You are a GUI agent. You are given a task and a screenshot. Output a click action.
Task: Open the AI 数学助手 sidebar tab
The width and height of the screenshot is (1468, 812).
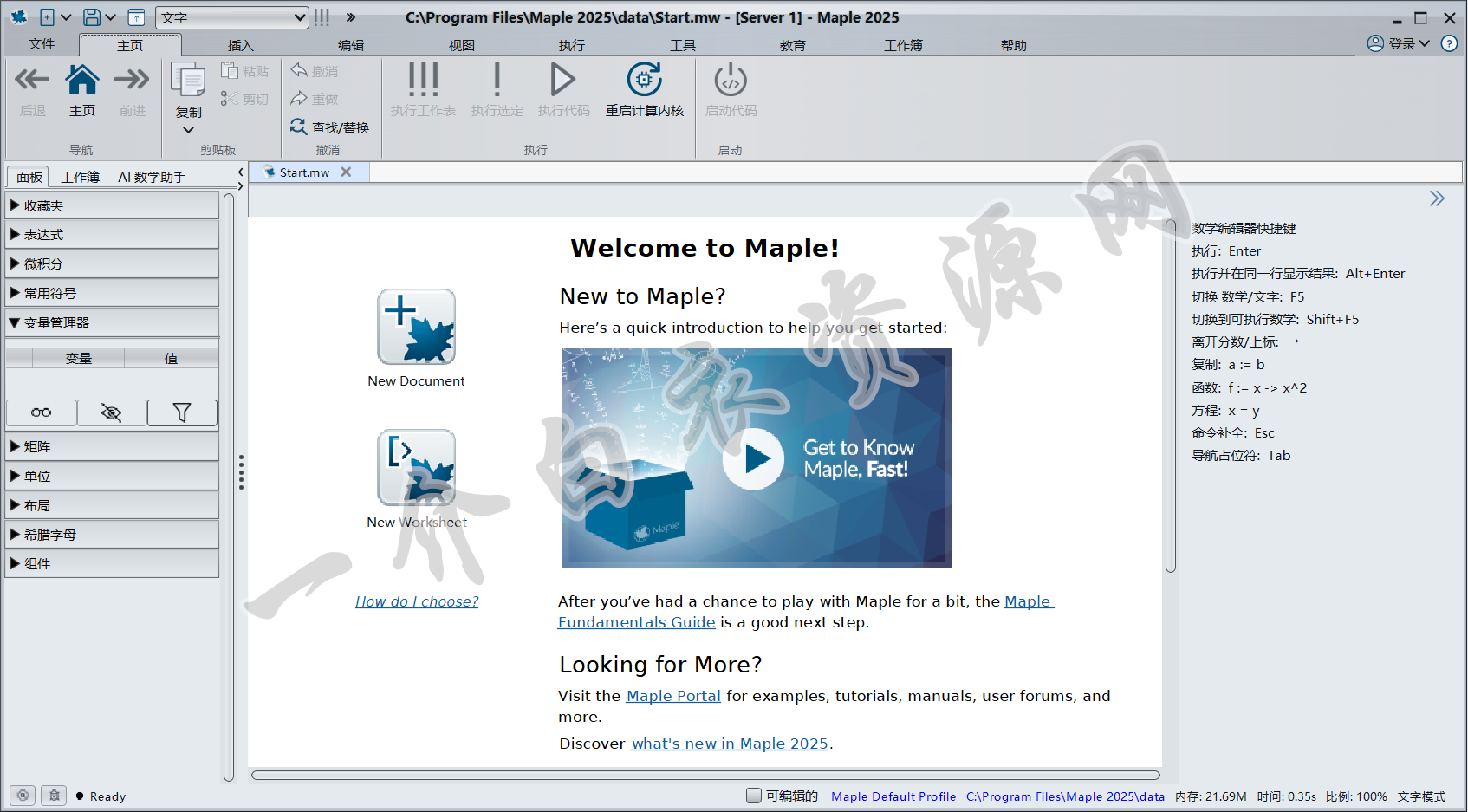152,177
